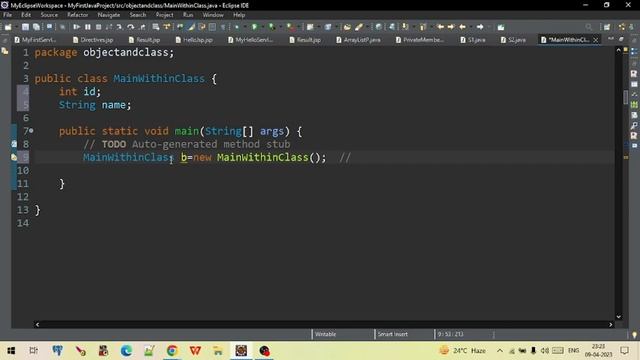The width and height of the screenshot is (640, 360).
Task: Open the Navigate menu
Action: click(109, 15)
